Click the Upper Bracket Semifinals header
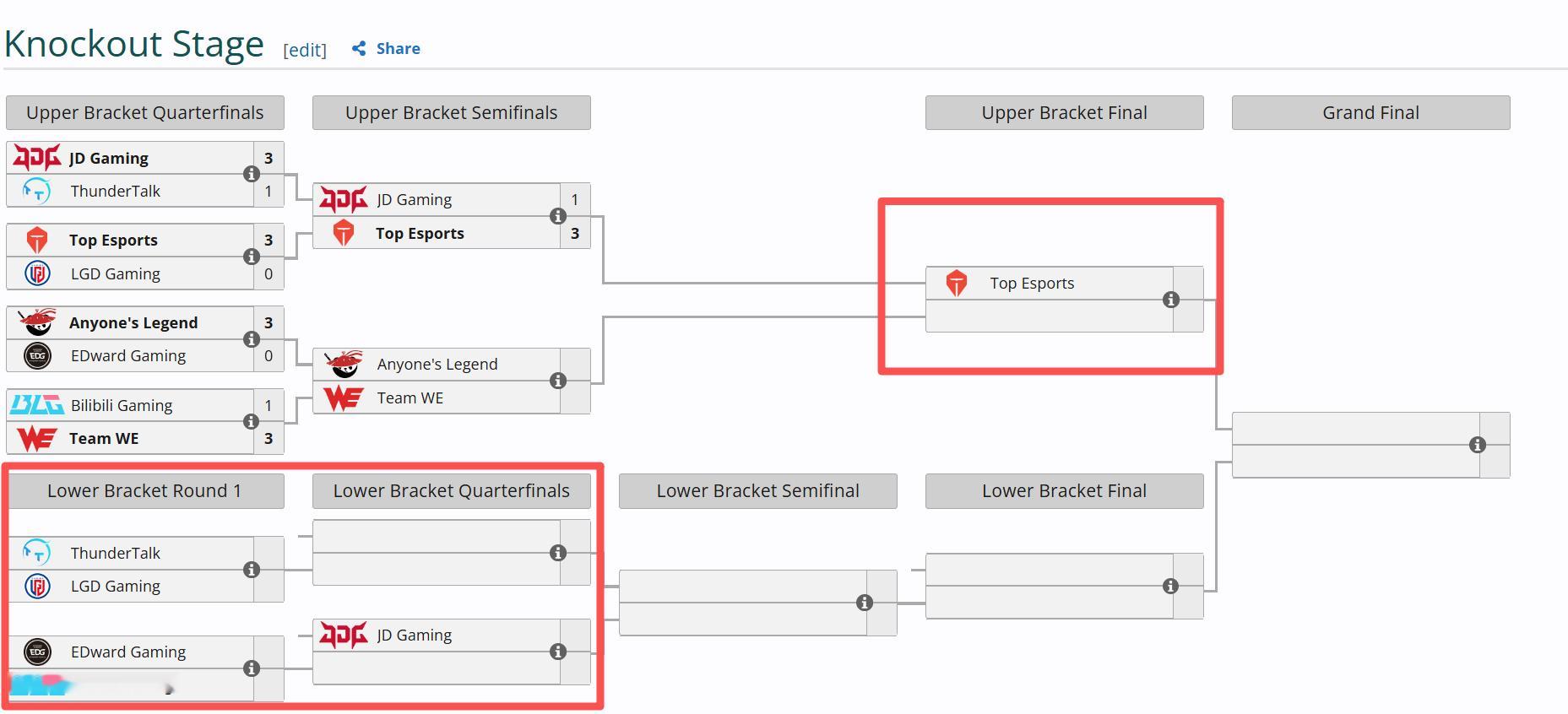1568x714 pixels. [x=452, y=113]
